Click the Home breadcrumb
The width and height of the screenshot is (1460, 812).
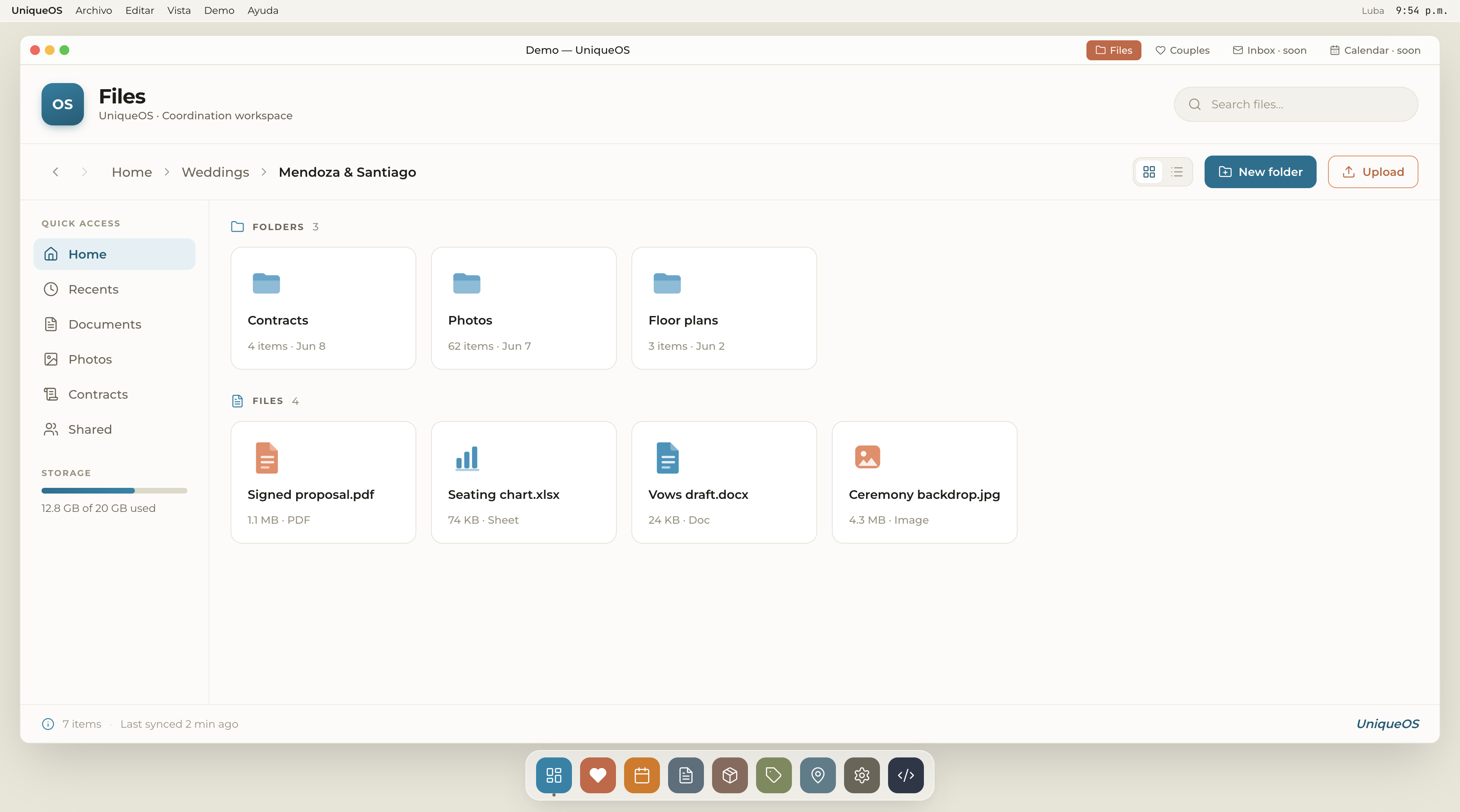click(x=132, y=172)
